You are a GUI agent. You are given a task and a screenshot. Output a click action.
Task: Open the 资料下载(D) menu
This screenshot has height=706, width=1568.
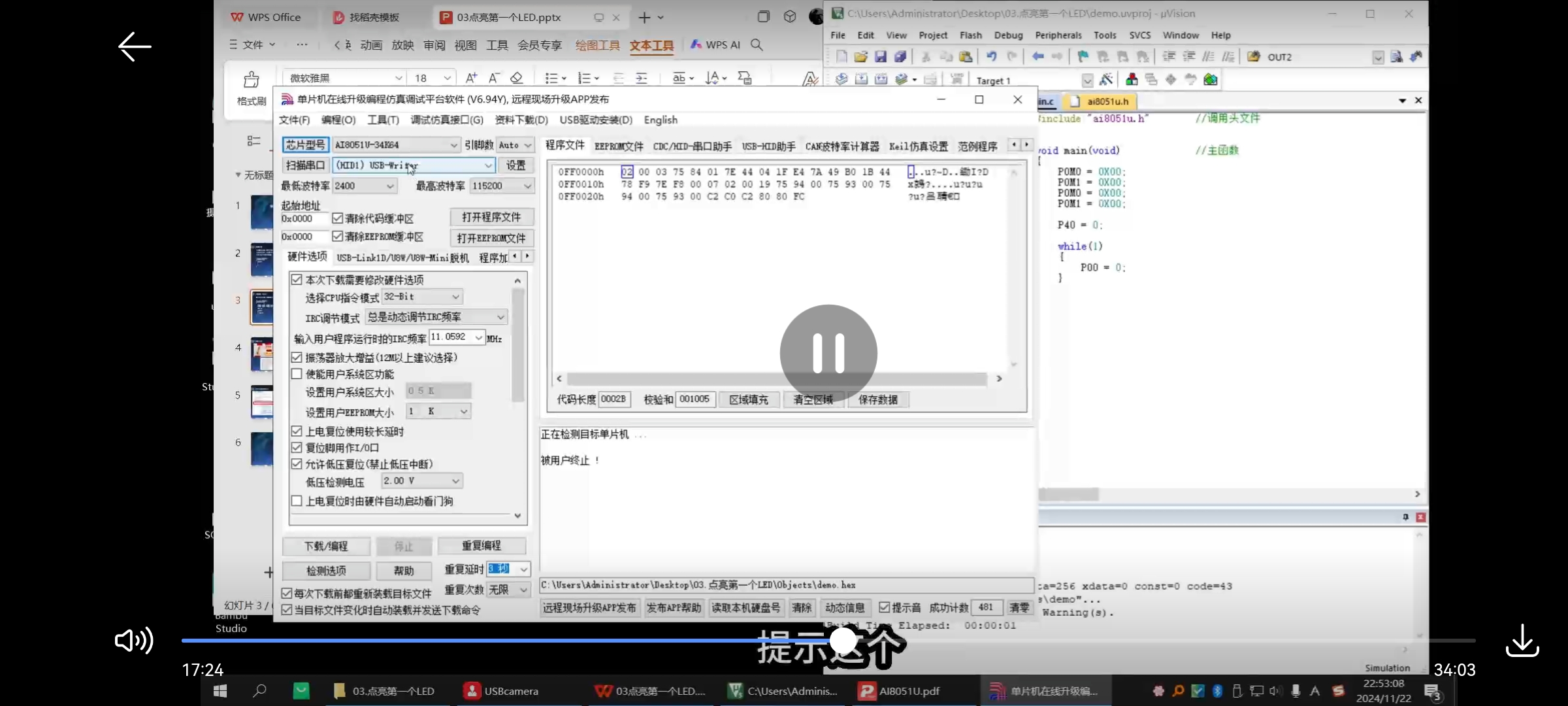(521, 120)
